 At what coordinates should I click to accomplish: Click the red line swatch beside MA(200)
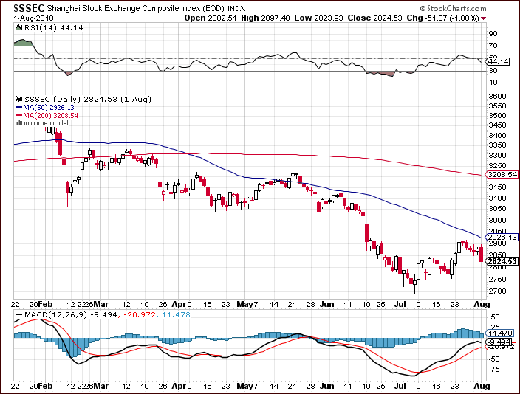[19, 115]
